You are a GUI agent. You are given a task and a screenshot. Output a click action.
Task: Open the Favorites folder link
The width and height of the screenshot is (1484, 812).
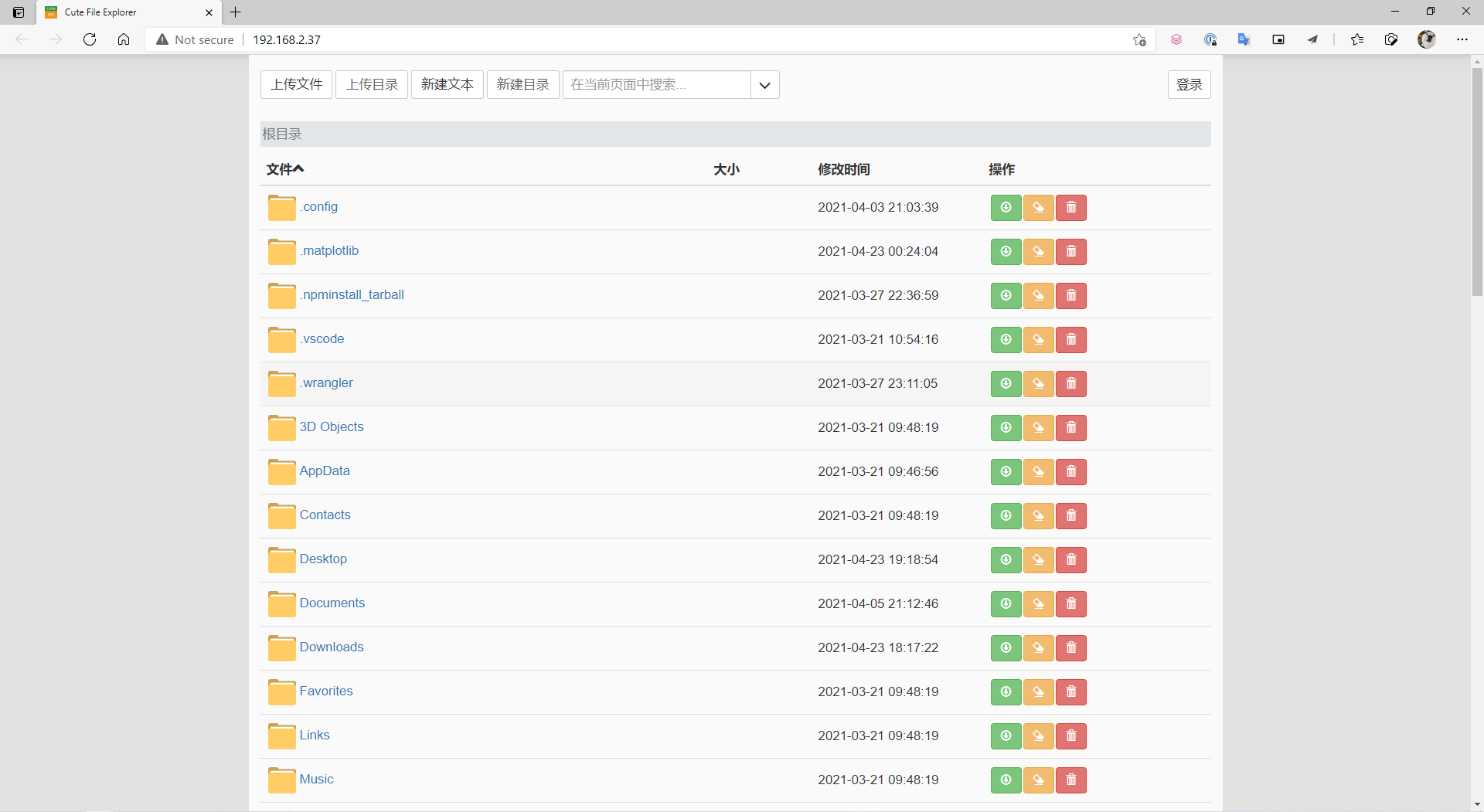(326, 691)
